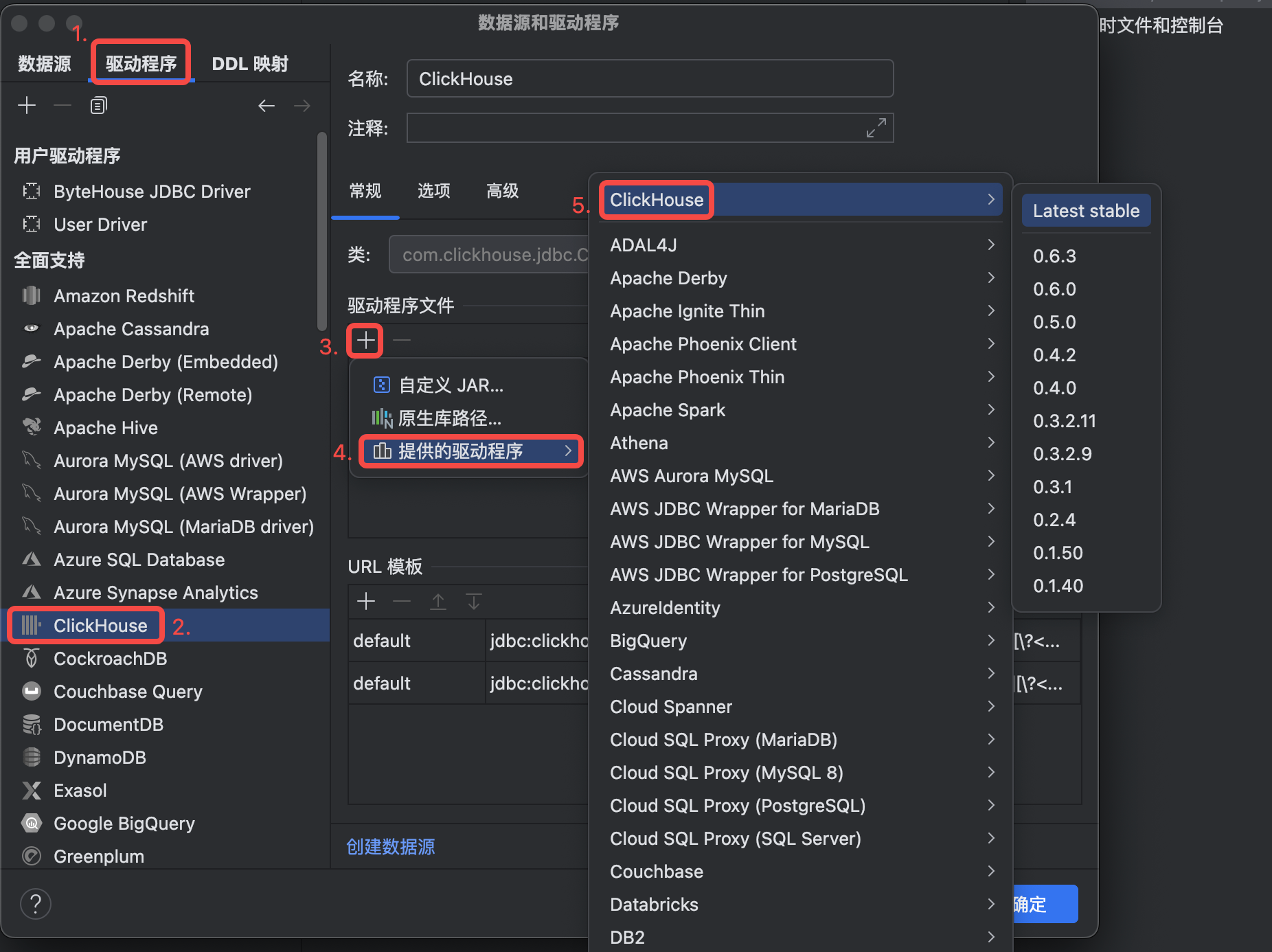This screenshot has width=1272, height=952.
Task: Click the 名称 field containing ClickHouse
Action: pyautogui.click(x=650, y=78)
